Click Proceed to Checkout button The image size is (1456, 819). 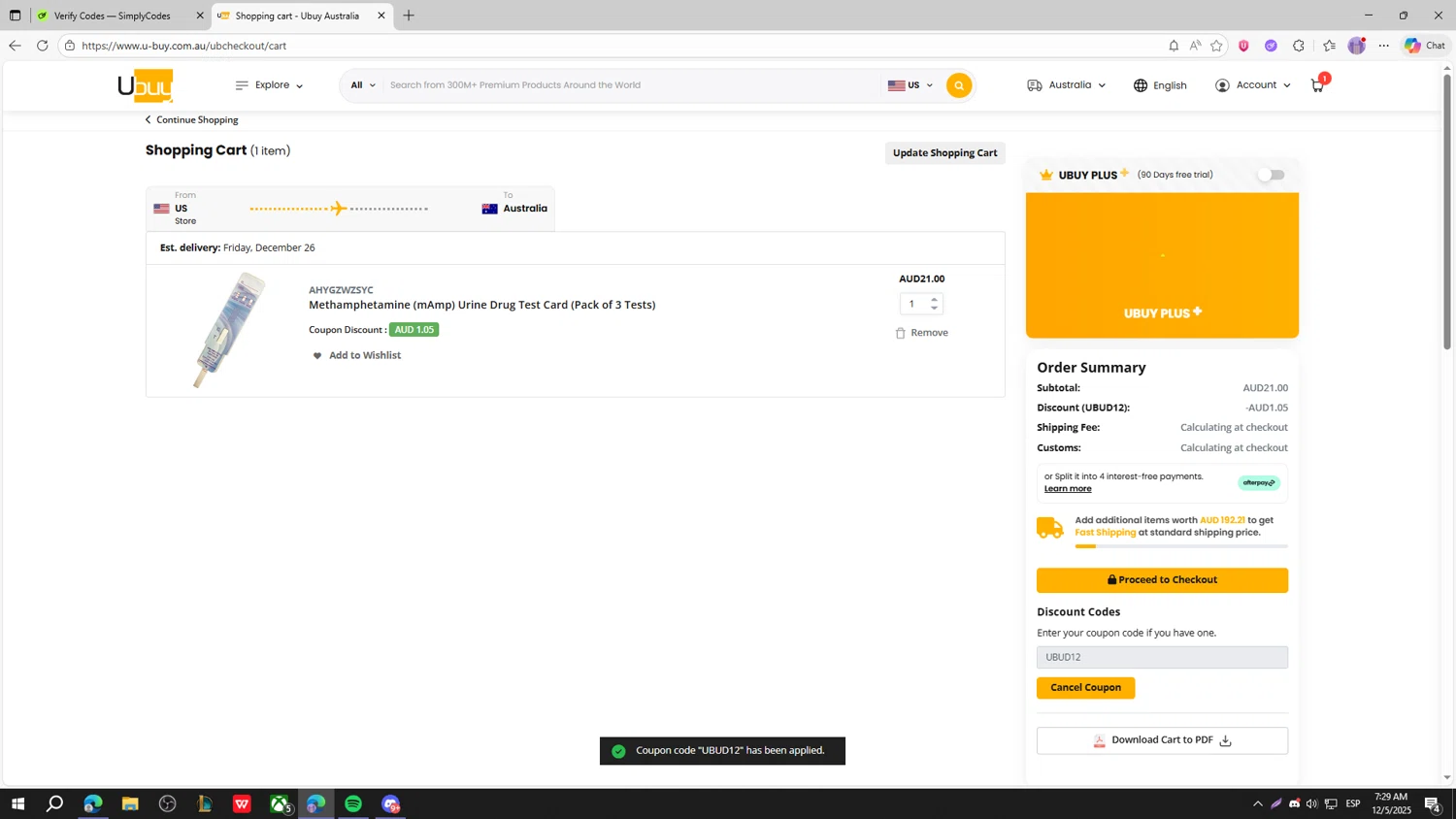point(1162,580)
